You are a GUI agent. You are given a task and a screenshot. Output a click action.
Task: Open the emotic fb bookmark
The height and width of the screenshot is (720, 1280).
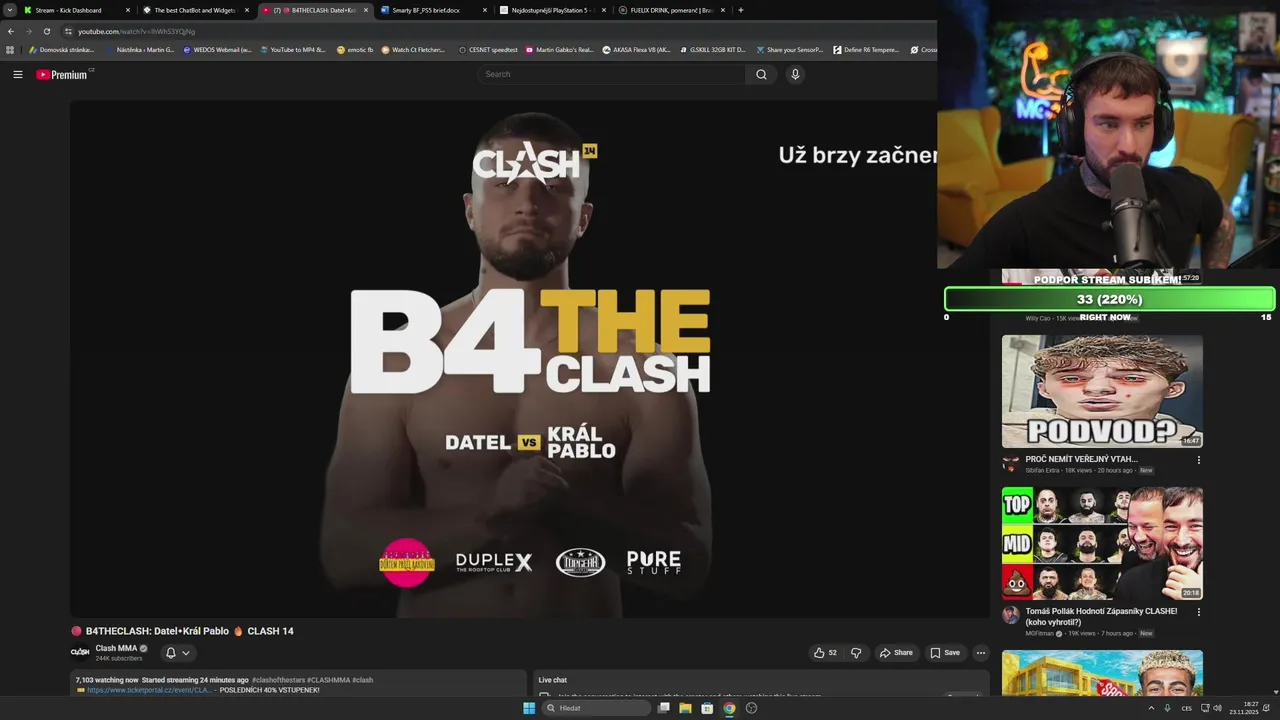click(x=355, y=49)
